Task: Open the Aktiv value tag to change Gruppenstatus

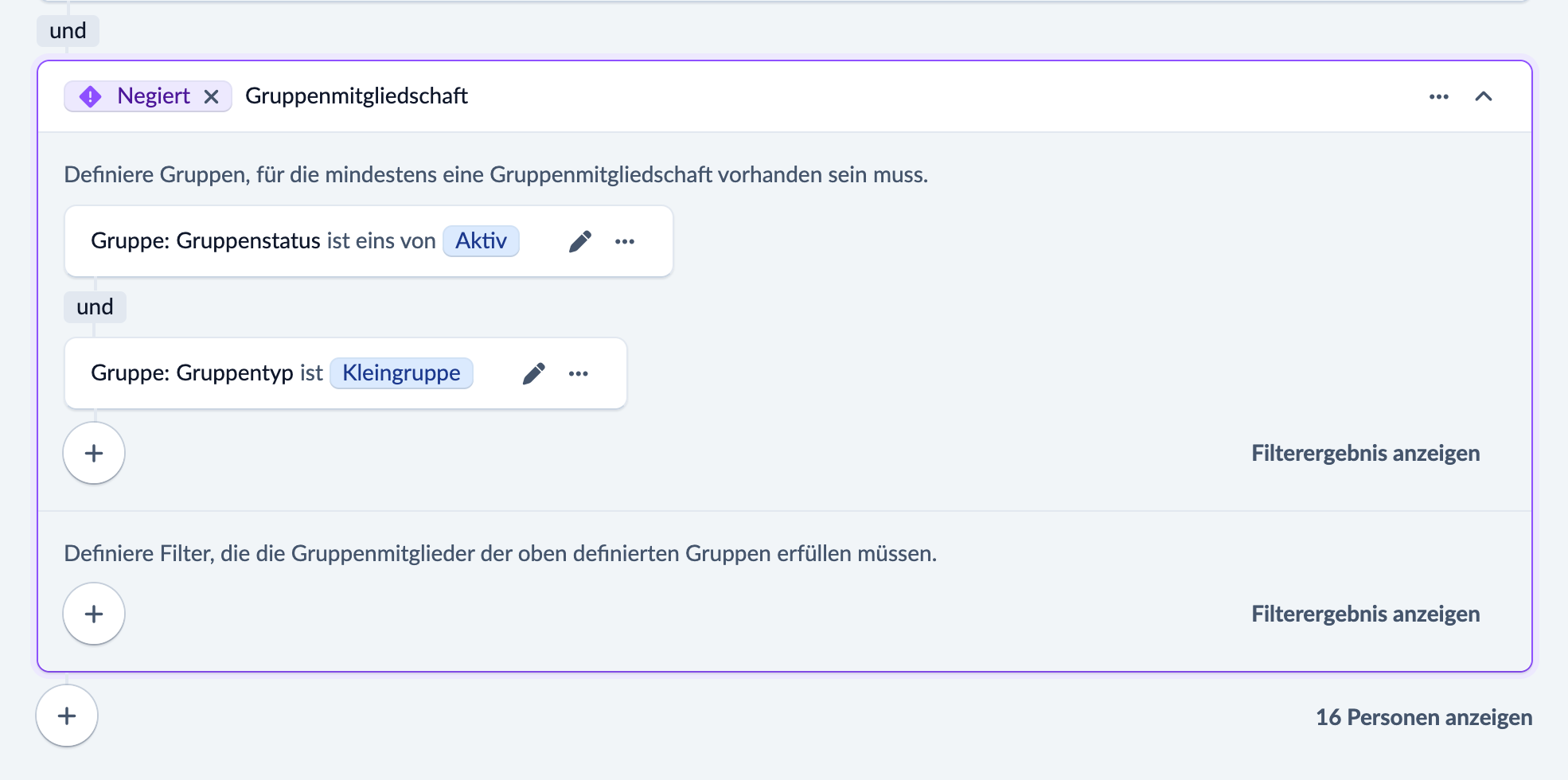Action: click(481, 240)
